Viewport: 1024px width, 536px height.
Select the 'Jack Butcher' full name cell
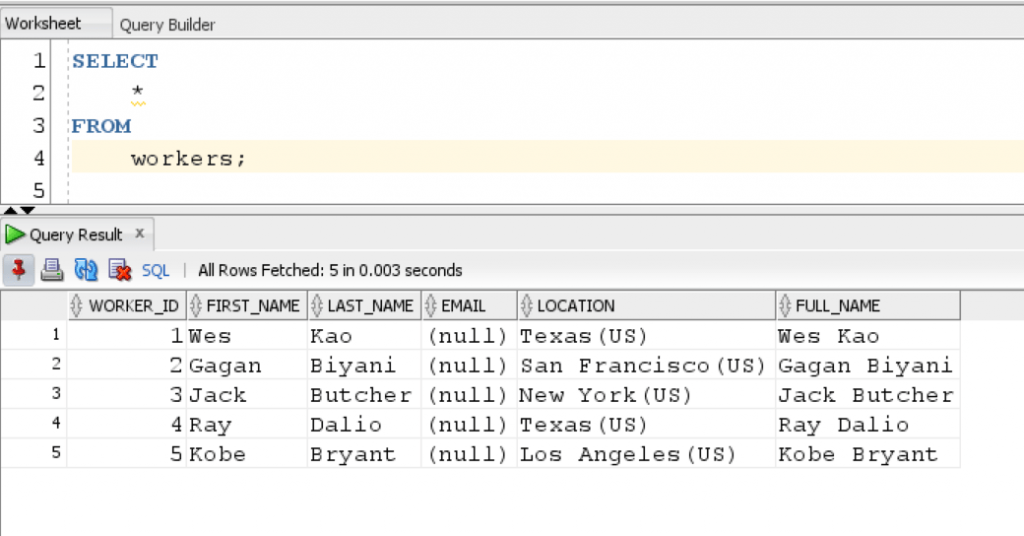pyautogui.click(x=868, y=394)
